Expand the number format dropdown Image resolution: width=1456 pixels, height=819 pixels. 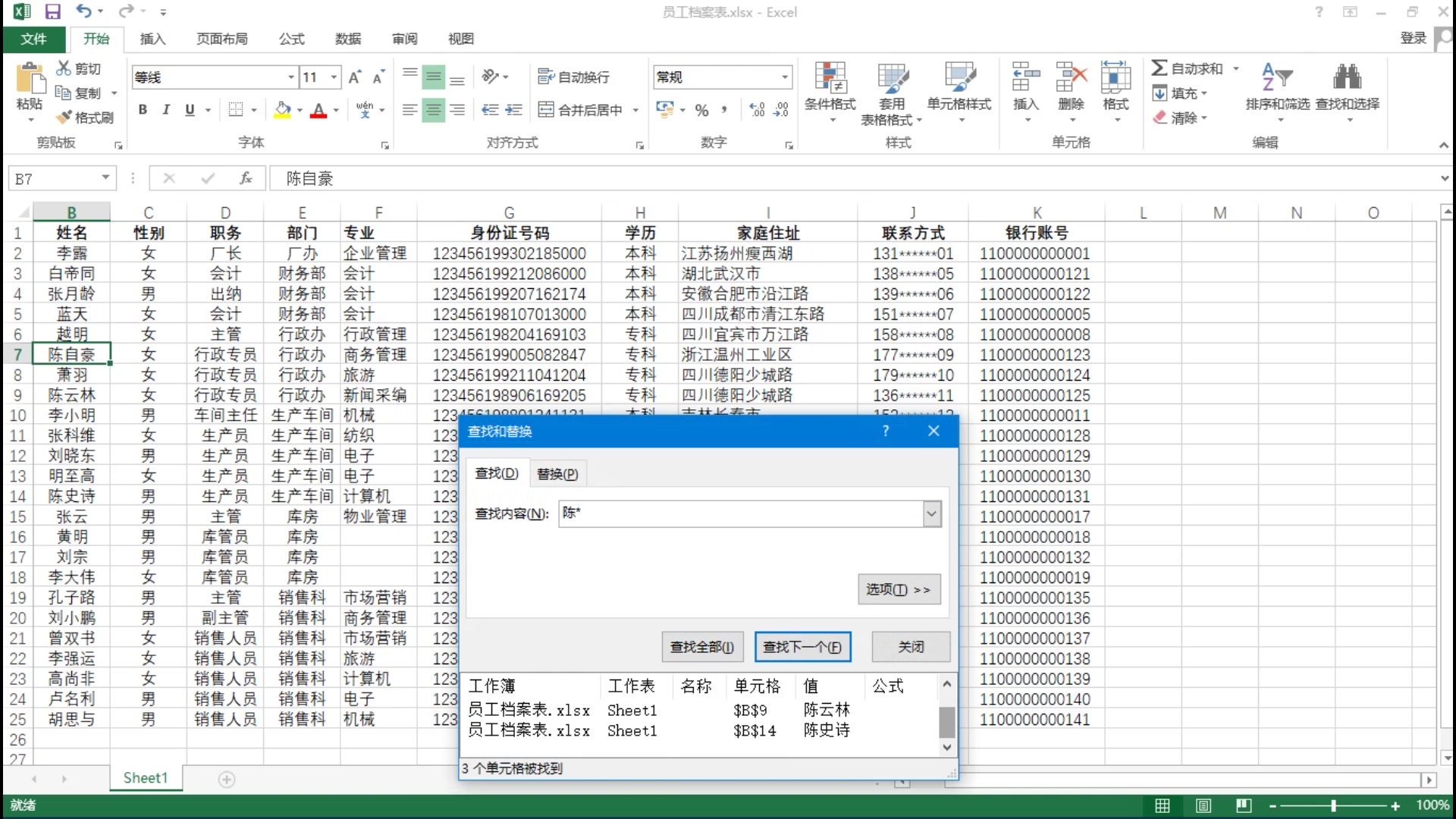coord(785,77)
